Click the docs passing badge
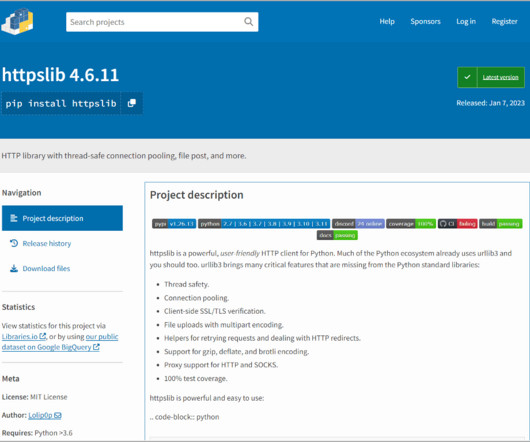Viewport: 530px width, 442px height. tap(337, 235)
